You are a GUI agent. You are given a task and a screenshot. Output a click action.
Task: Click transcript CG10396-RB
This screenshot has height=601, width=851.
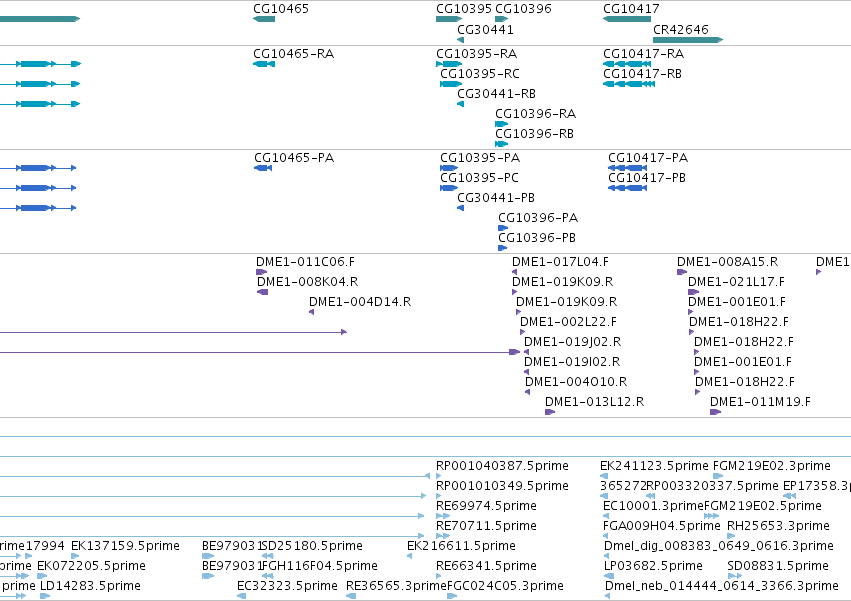(535, 134)
